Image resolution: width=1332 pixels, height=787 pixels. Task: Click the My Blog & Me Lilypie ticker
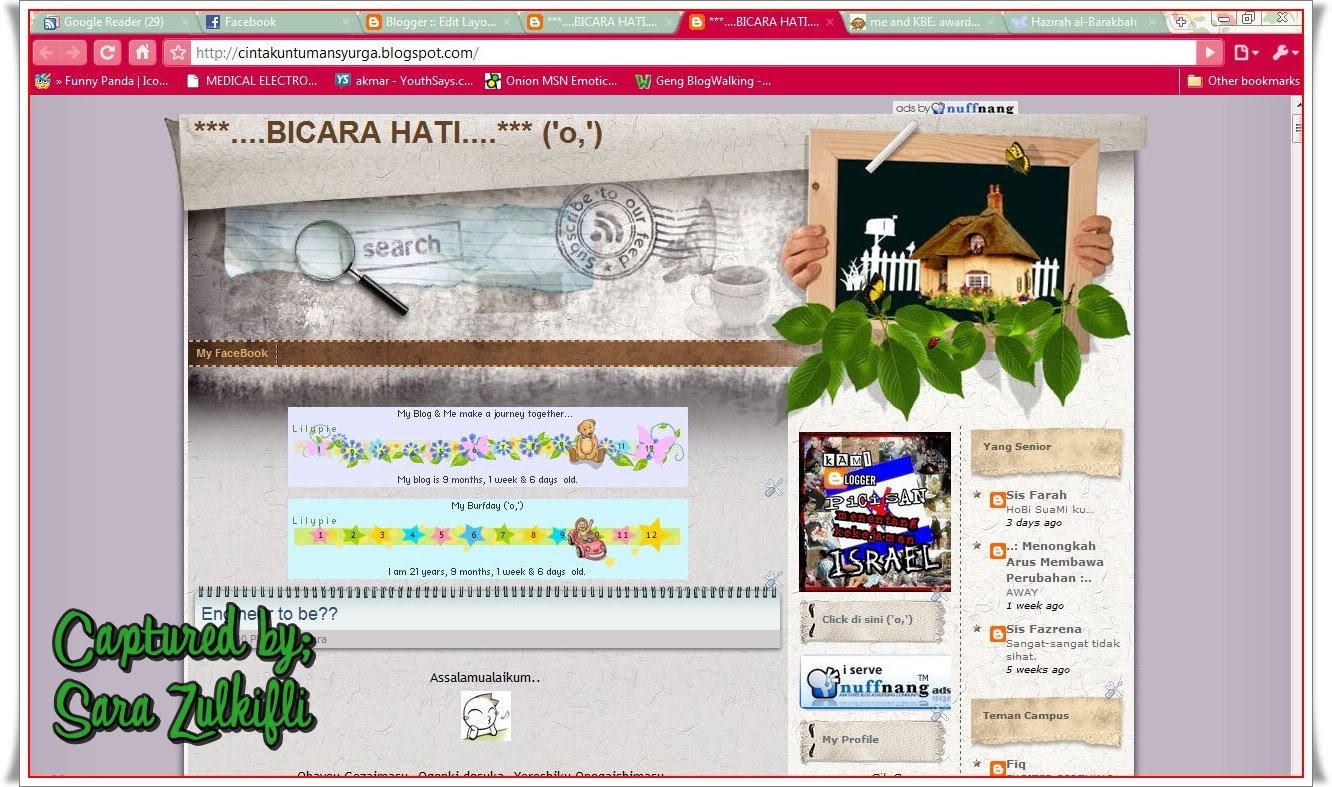pos(488,447)
